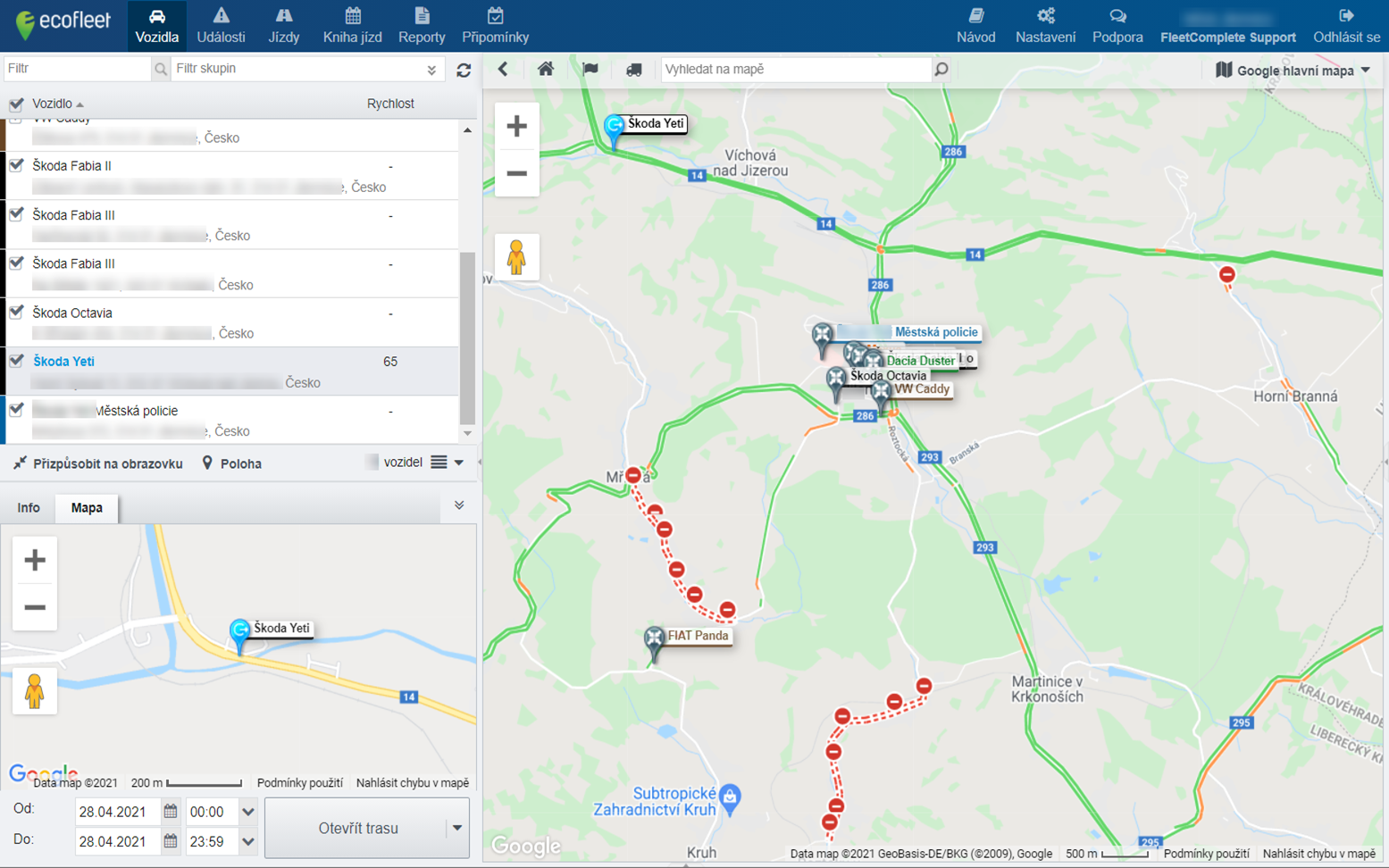Image resolution: width=1389 pixels, height=868 pixels.
Task: Open Kniha jízd logbook
Action: coord(353,26)
